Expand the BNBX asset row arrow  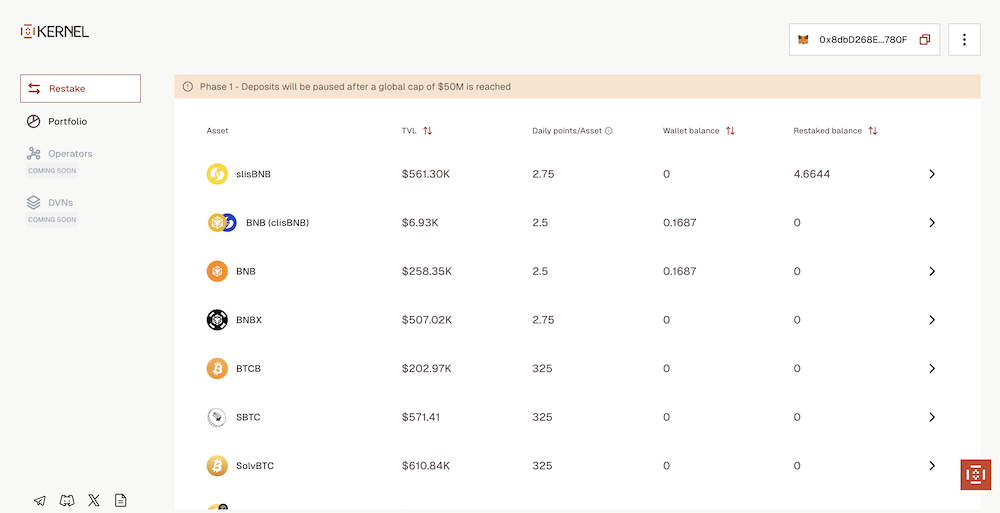[x=931, y=320]
